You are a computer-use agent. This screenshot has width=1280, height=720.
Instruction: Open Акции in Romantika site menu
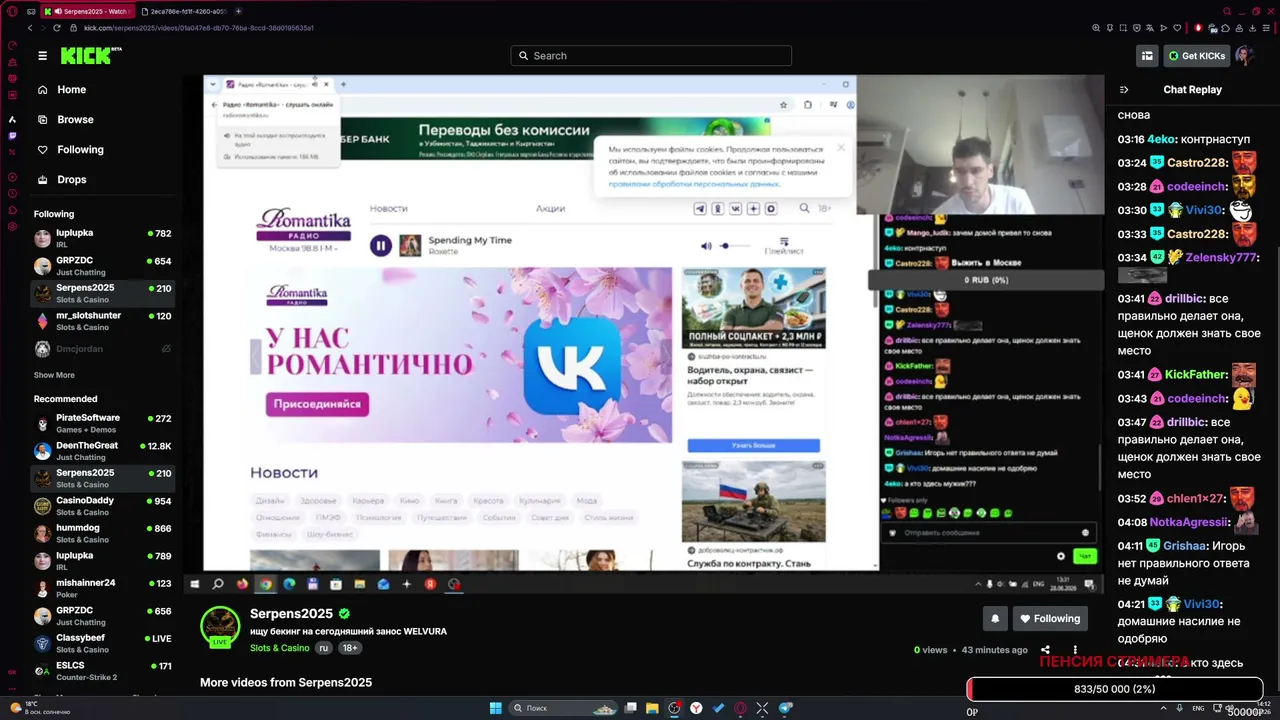(x=550, y=208)
